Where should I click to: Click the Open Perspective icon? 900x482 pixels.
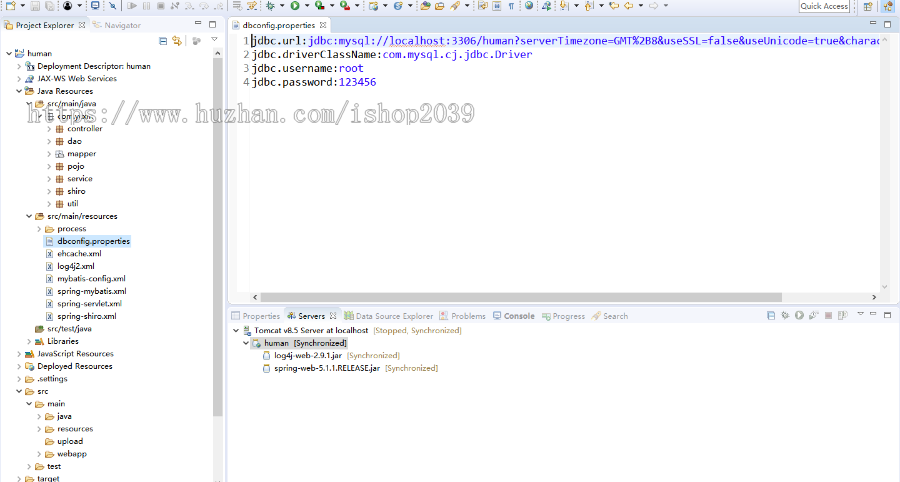tap(868, 6)
